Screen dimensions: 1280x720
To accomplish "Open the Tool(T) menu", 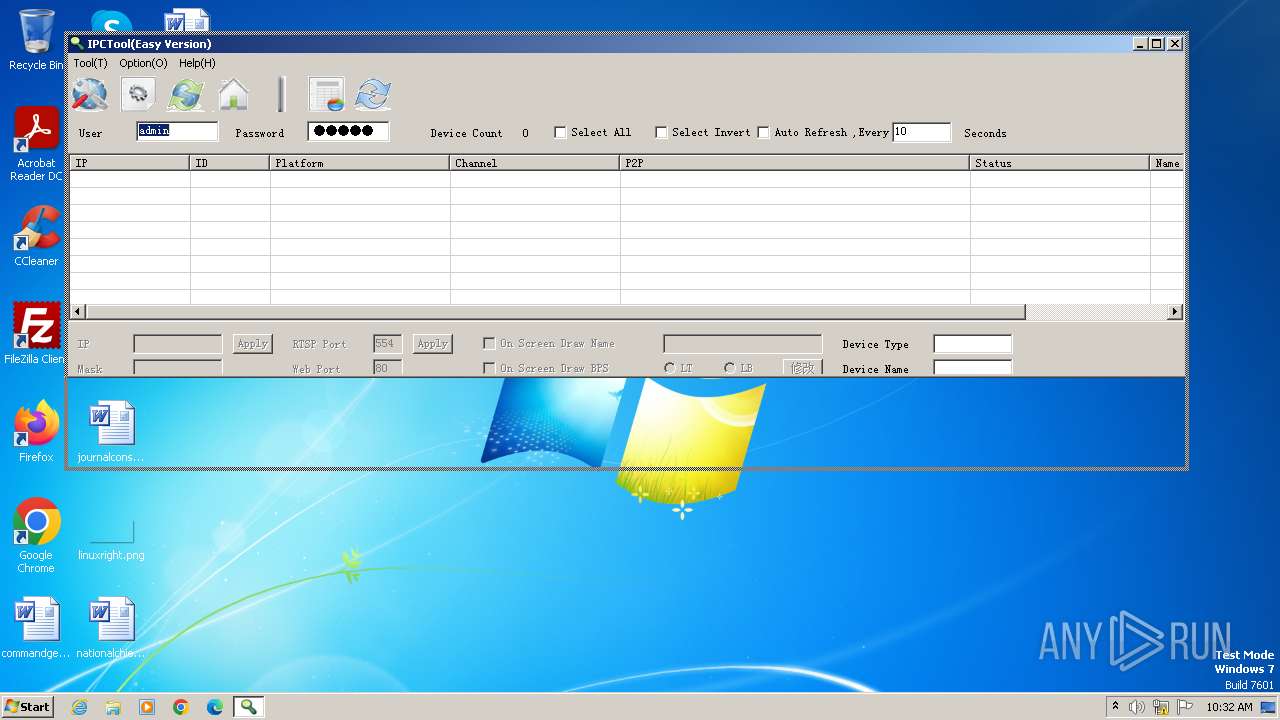I will coord(90,63).
